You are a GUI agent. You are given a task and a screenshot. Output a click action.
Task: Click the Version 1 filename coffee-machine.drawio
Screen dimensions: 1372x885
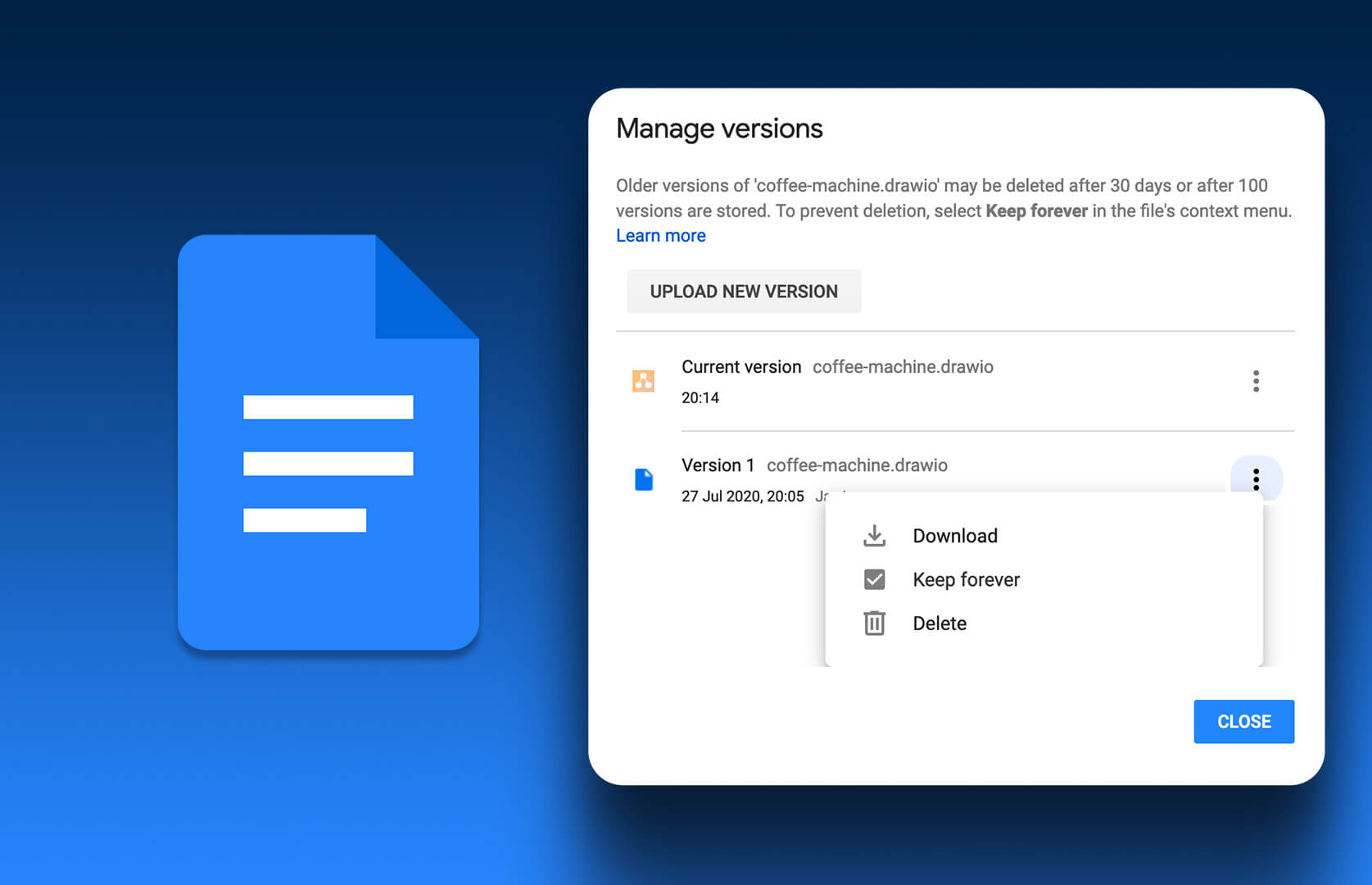tap(857, 465)
